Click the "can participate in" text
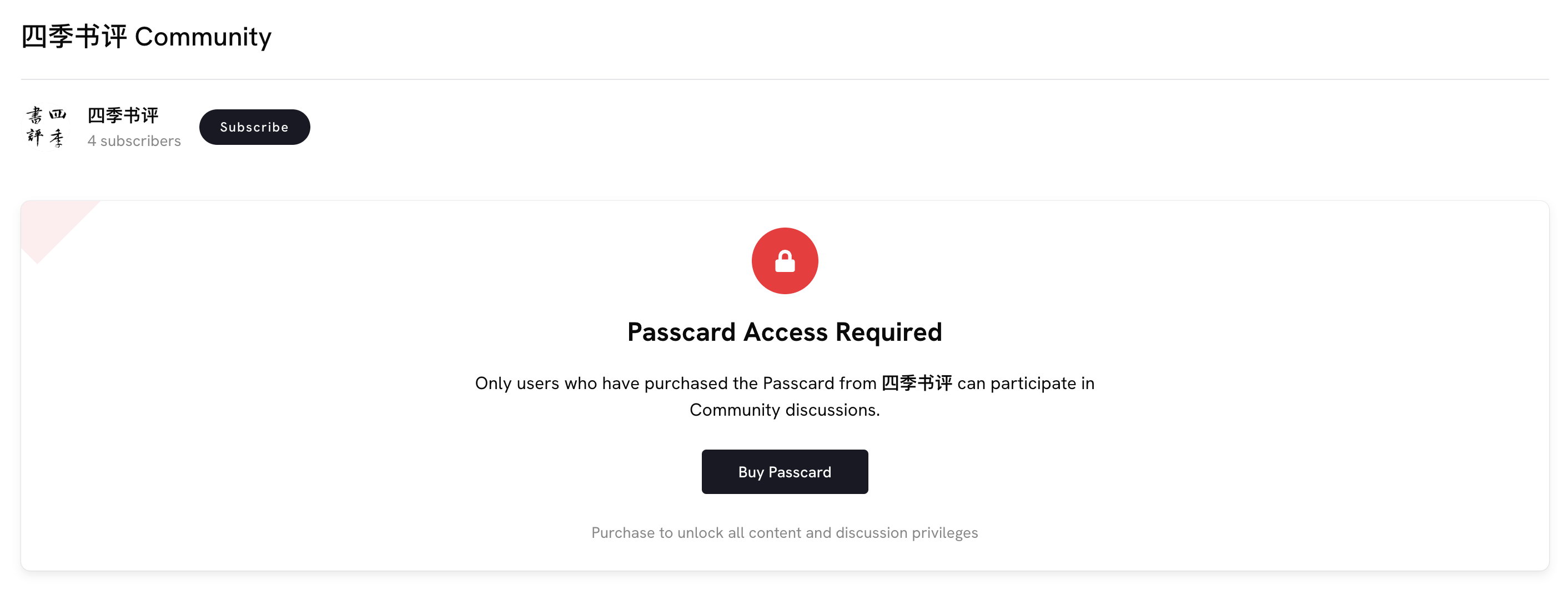1568x605 pixels. click(1026, 384)
